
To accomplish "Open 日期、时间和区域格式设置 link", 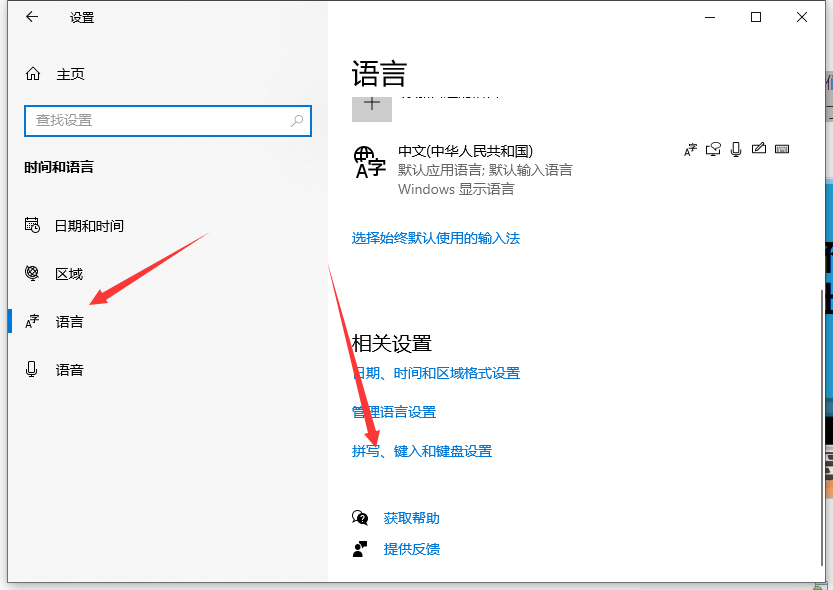I will pyautogui.click(x=436, y=373).
